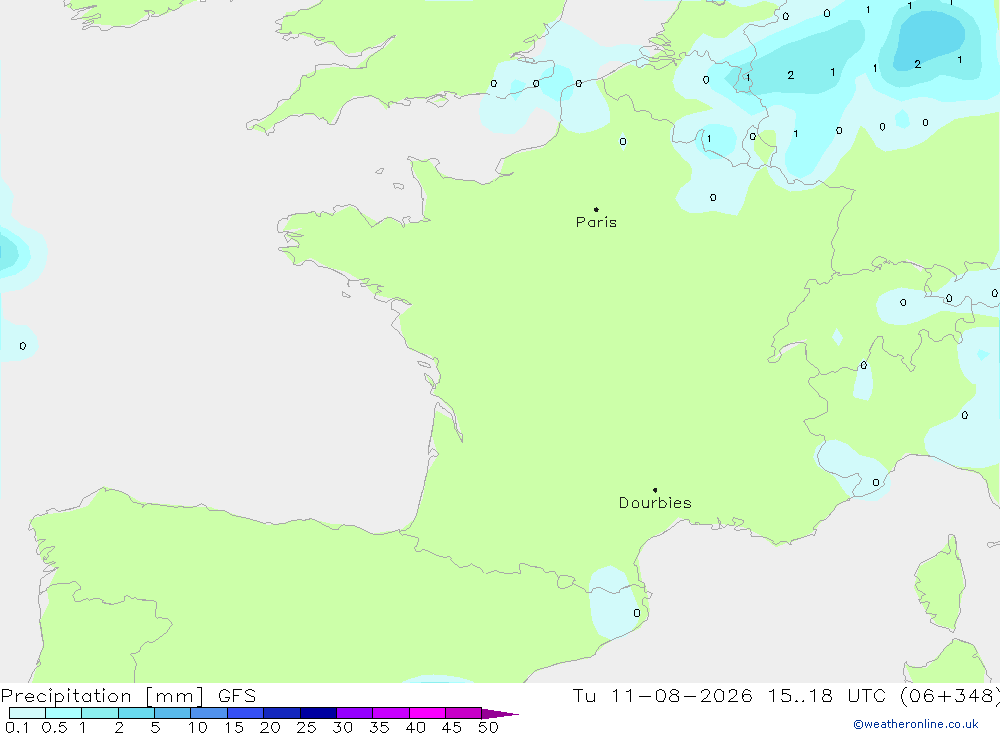Click the '50' legend scale value
Screen dimensions: 1000x733
(488, 727)
